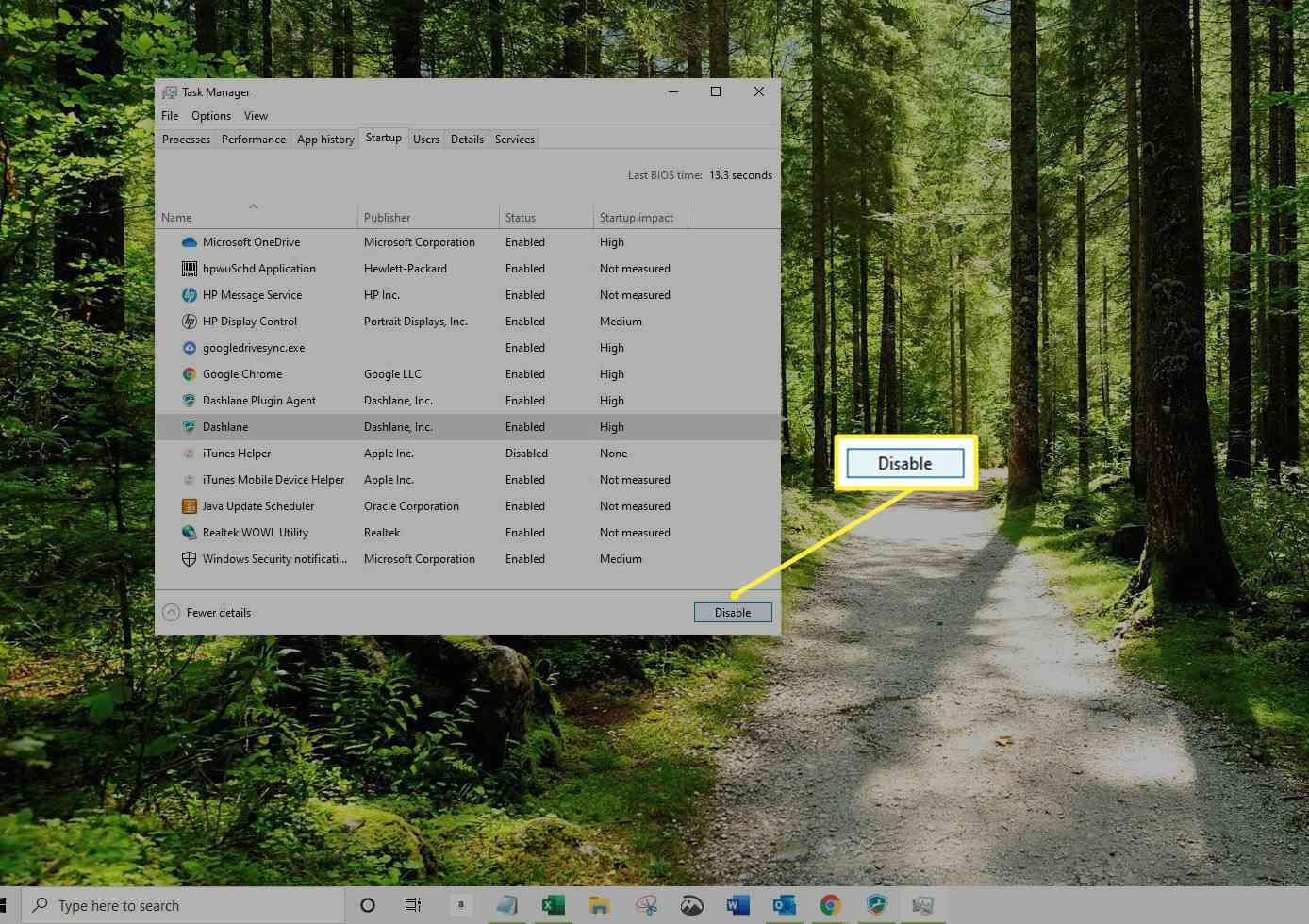
Task: Open Outlook from the taskbar
Action: (x=784, y=905)
